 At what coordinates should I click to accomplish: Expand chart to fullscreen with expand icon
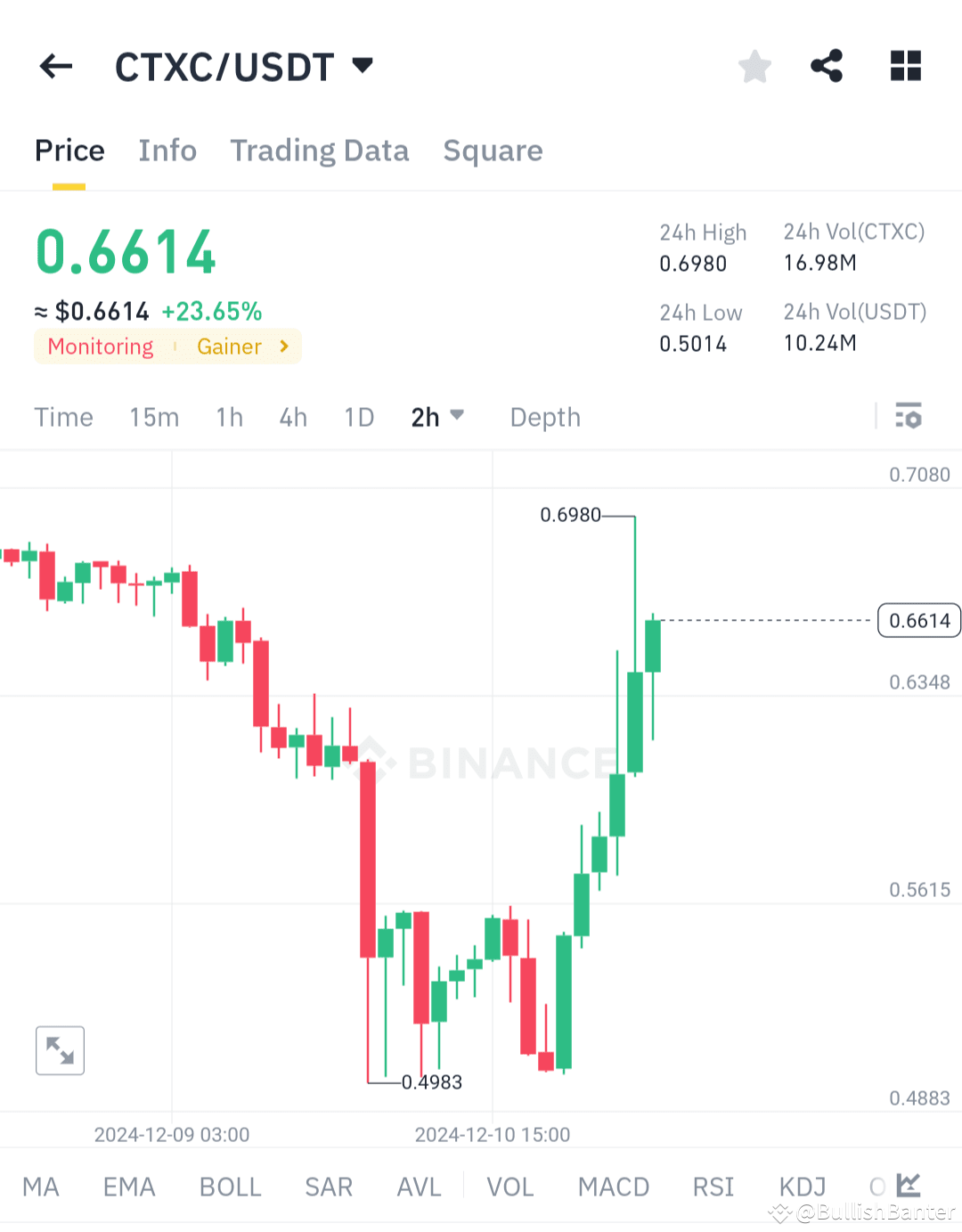tap(59, 1050)
